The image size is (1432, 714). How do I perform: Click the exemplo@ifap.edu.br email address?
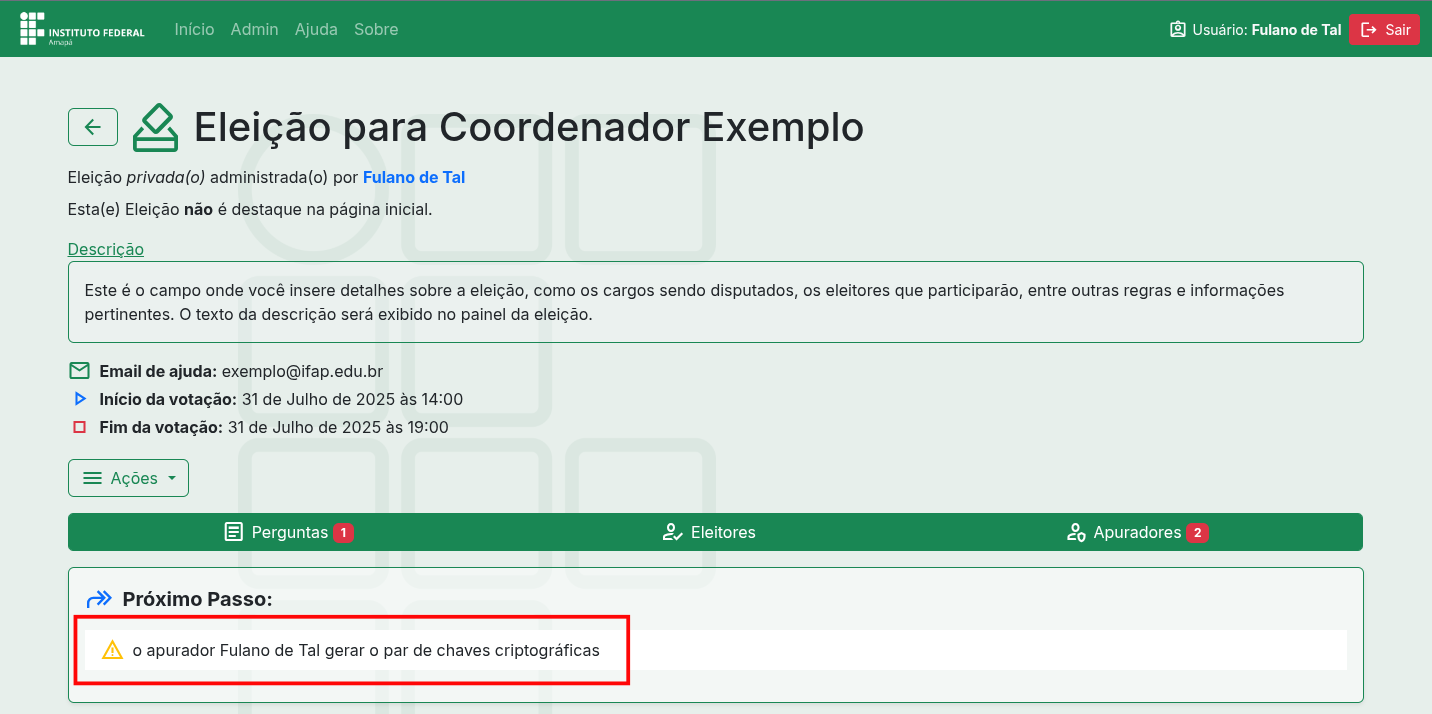coord(302,371)
